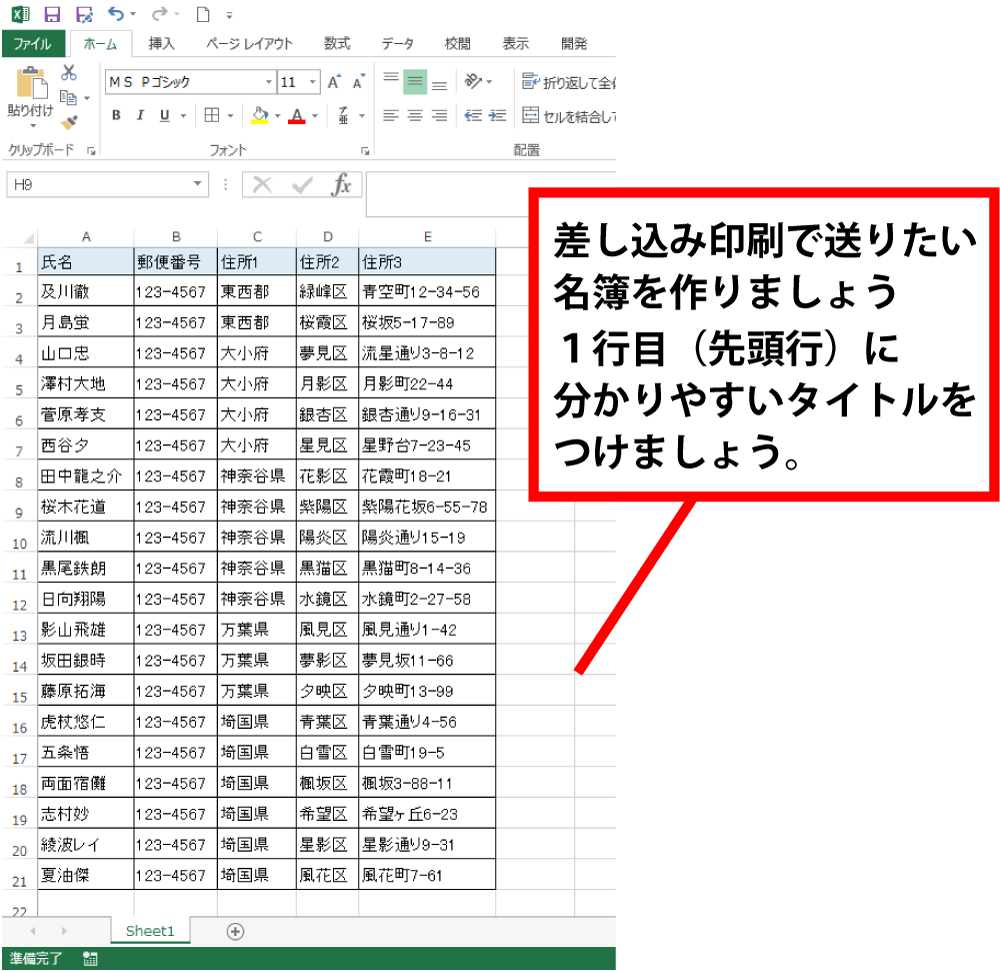Expand the font size dropdown
The image size is (1000, 971).
point(313,82)
